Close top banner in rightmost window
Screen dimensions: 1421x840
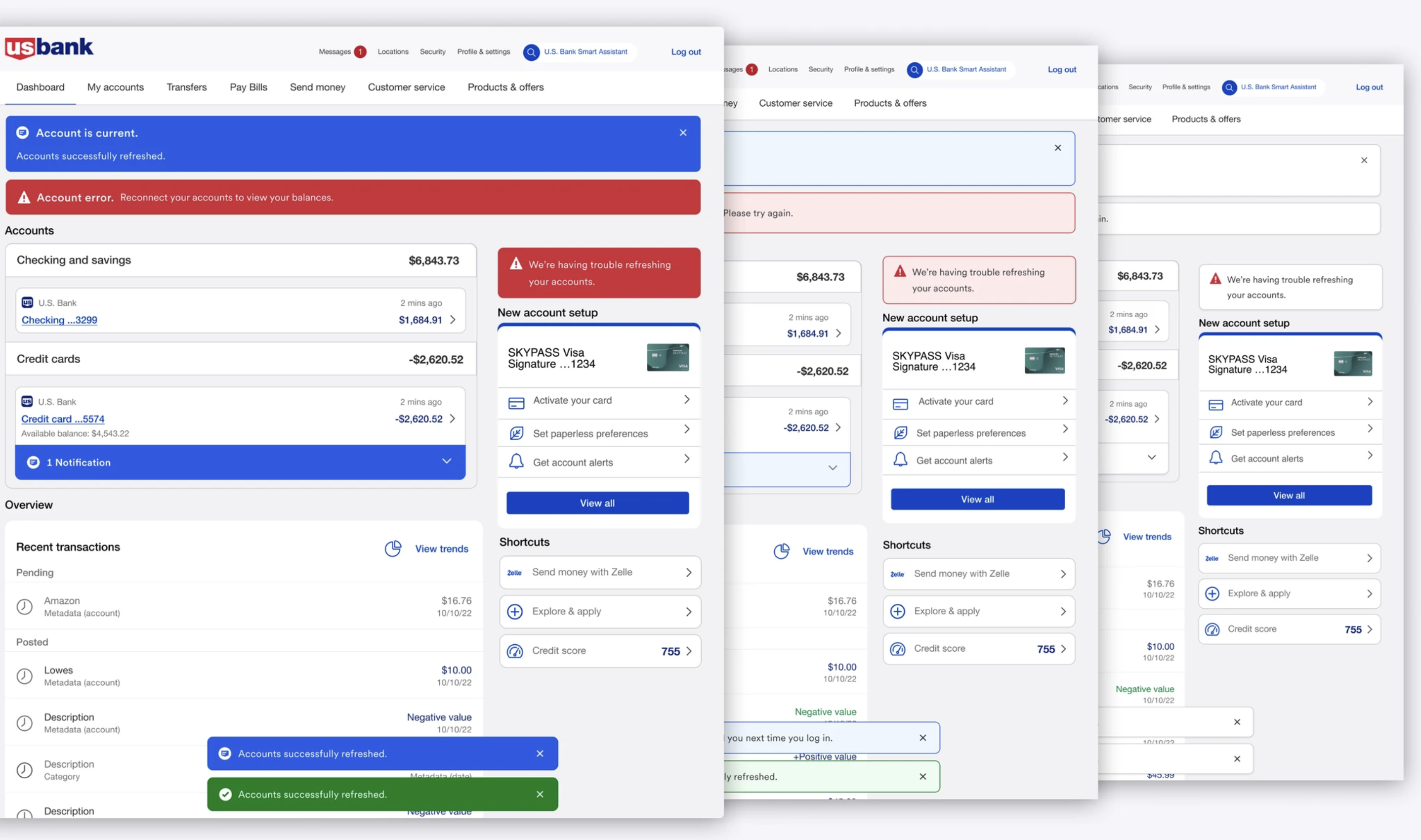1364,160
